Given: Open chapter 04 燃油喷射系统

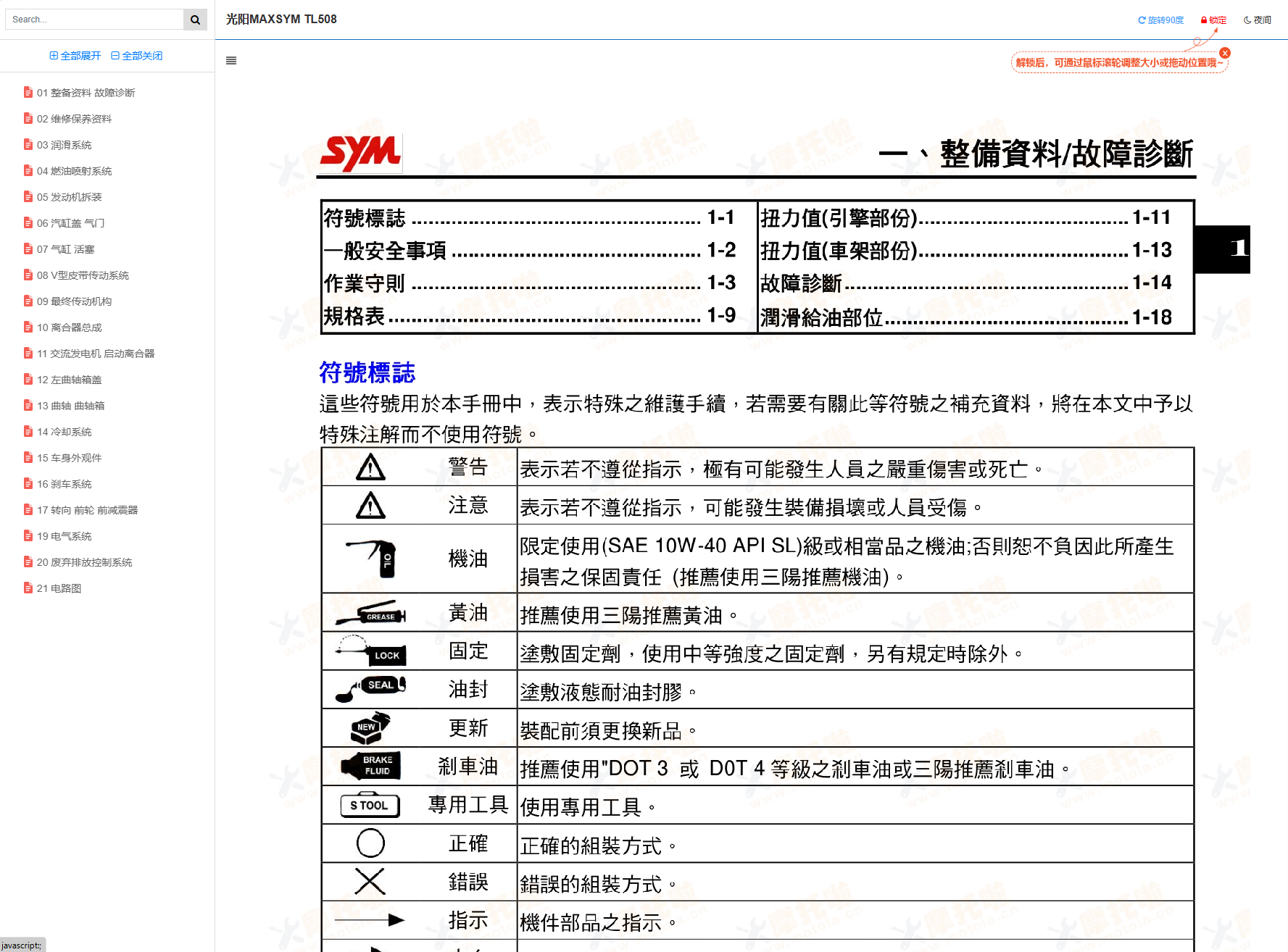Looking at the screenshot, I should pos(75,171).
